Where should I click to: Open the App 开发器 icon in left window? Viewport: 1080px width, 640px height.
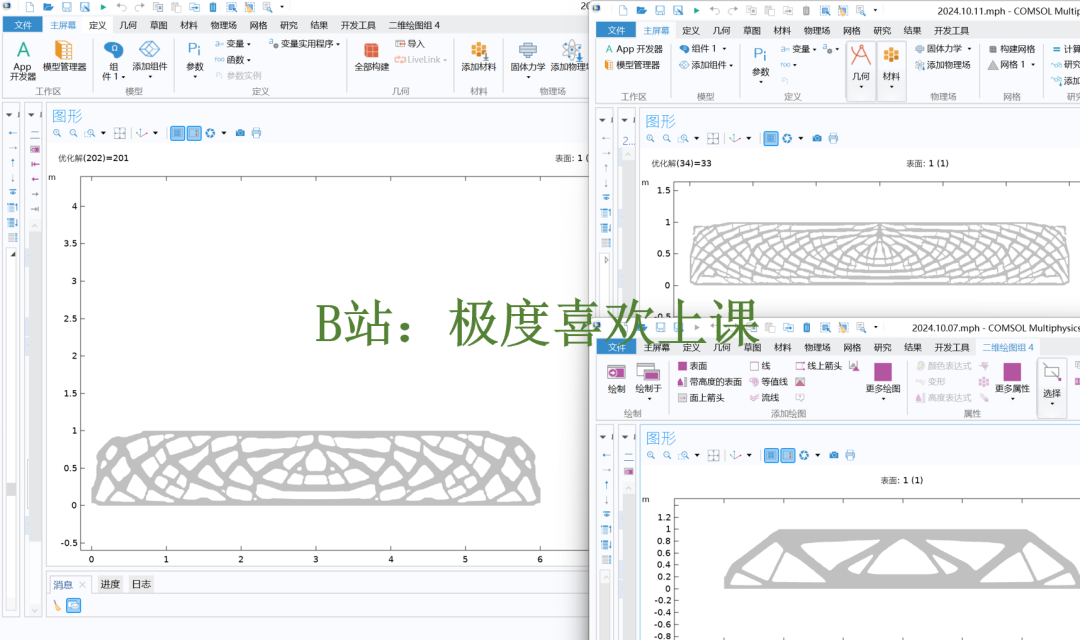click(x=23, y=61)
